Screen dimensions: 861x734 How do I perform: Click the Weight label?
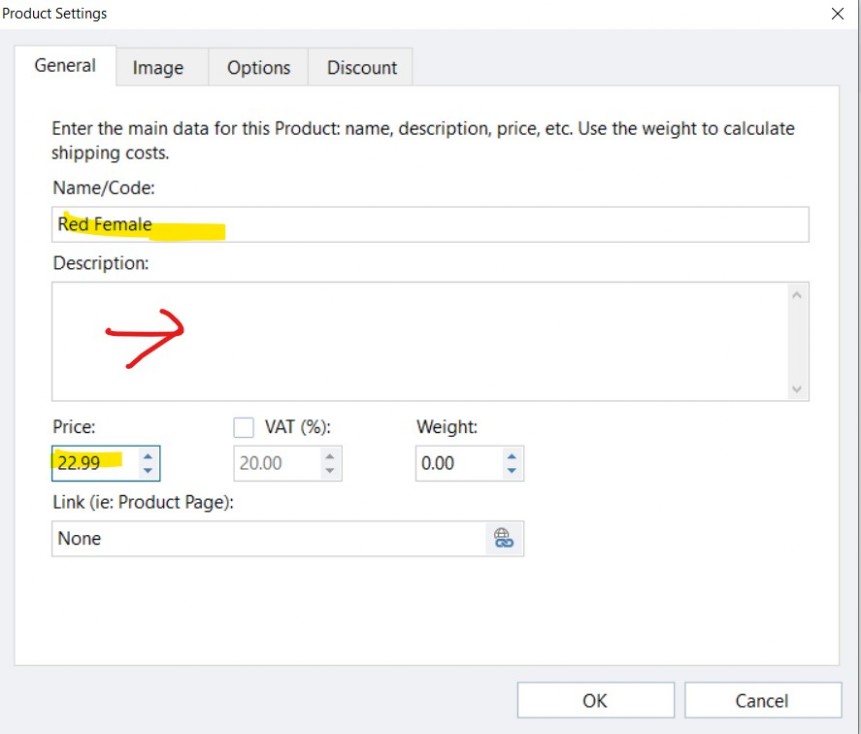pyautogui.click(x=447, y=427)
